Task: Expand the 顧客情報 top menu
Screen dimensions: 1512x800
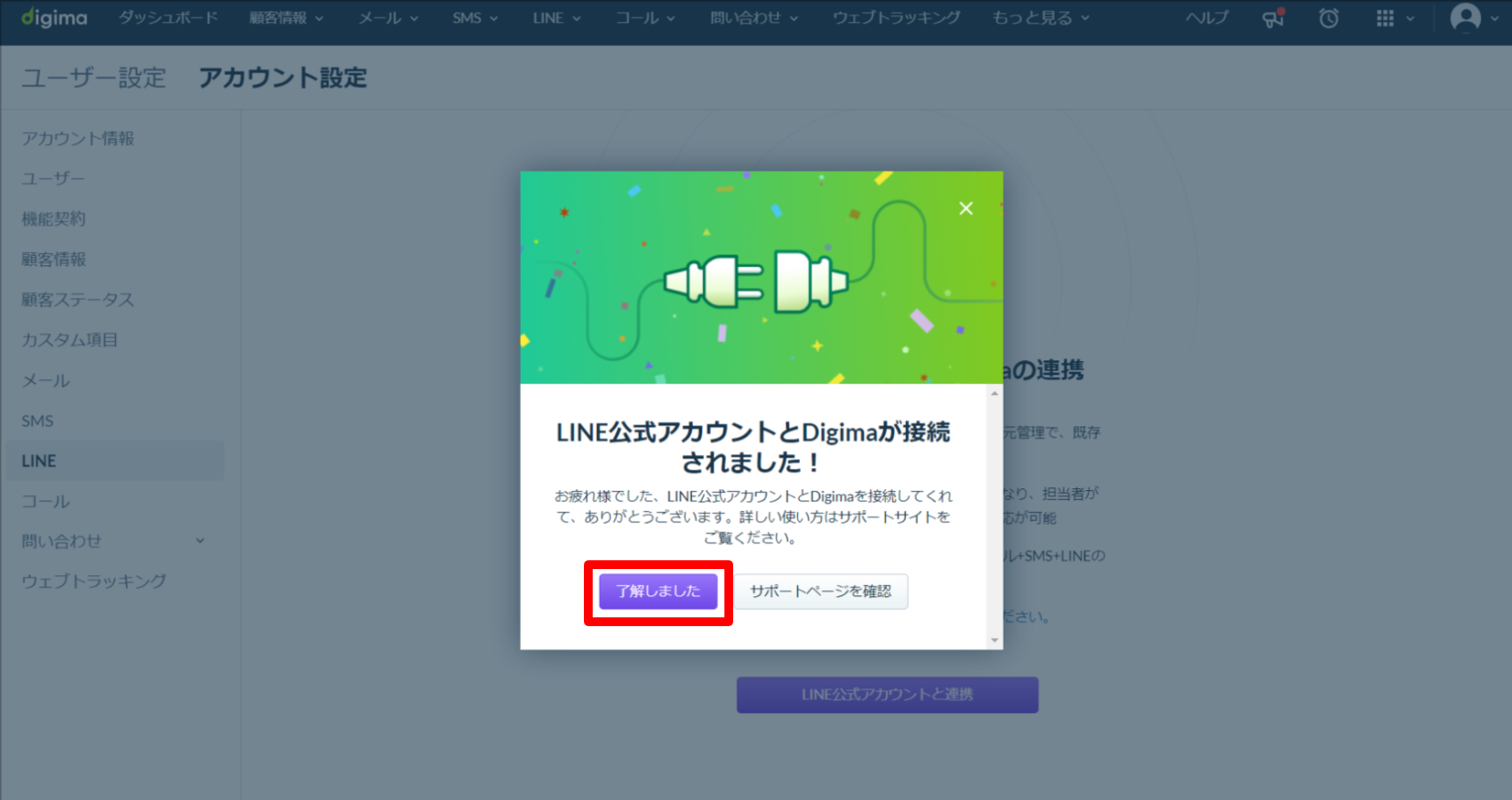Action: 286,18
